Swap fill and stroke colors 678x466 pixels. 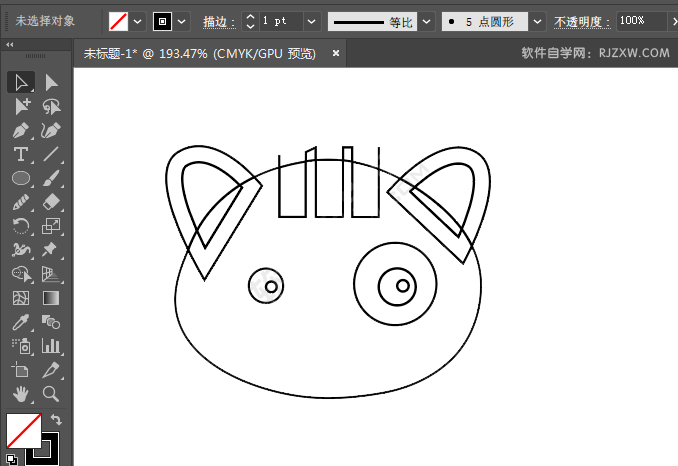pyautogui.click(x=56, y=420)
